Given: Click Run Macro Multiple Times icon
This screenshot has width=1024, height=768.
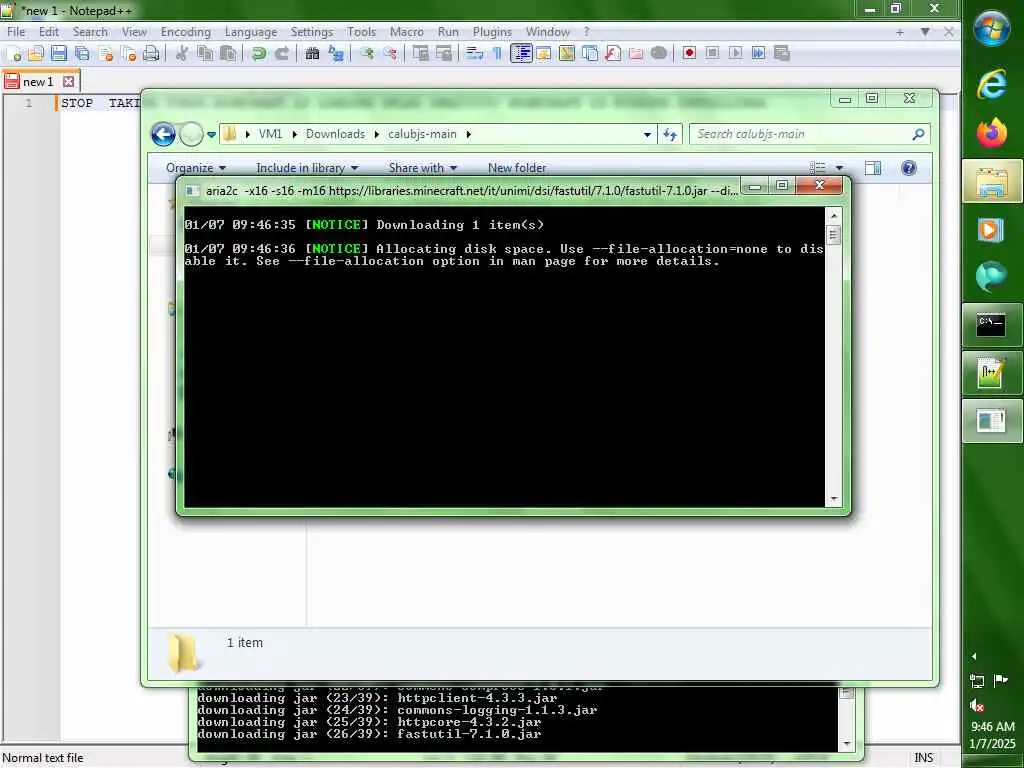Looking at the screenshot, I should pos(759,54).
